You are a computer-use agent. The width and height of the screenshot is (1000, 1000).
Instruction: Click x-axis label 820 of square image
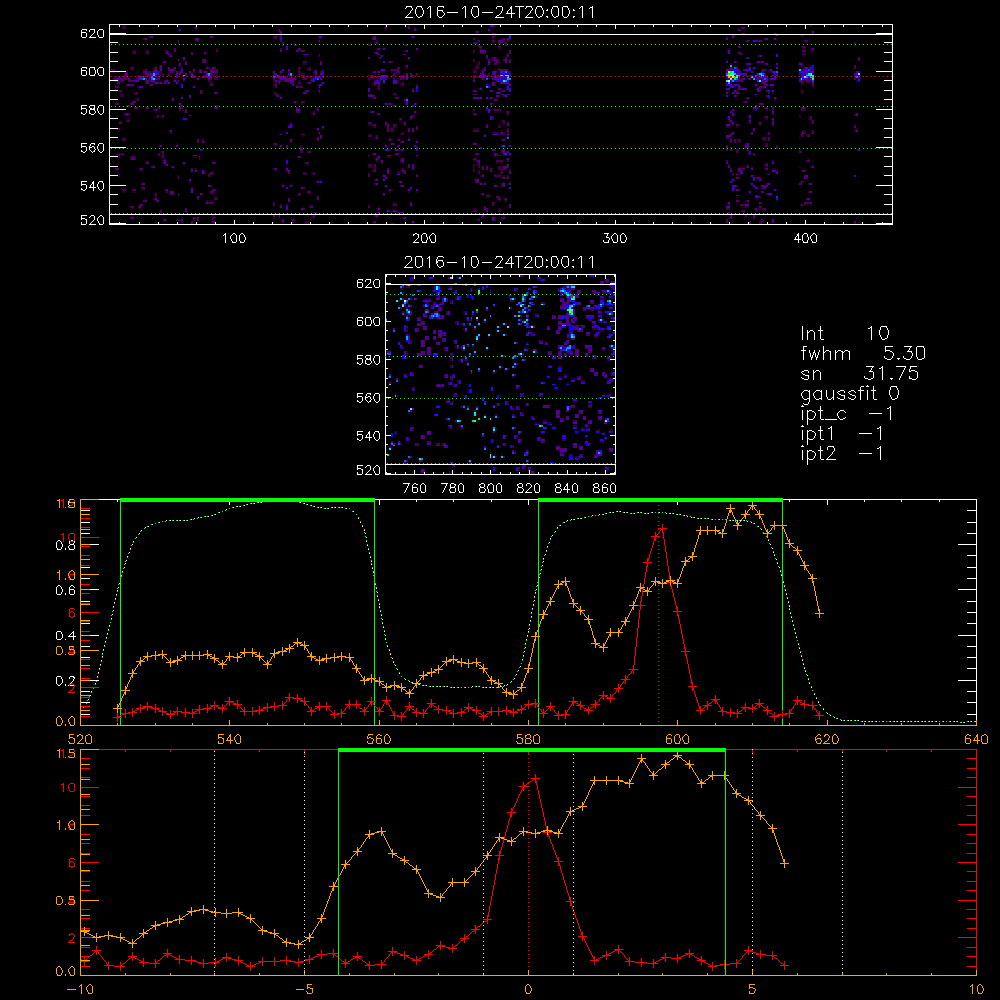[529, 489]
